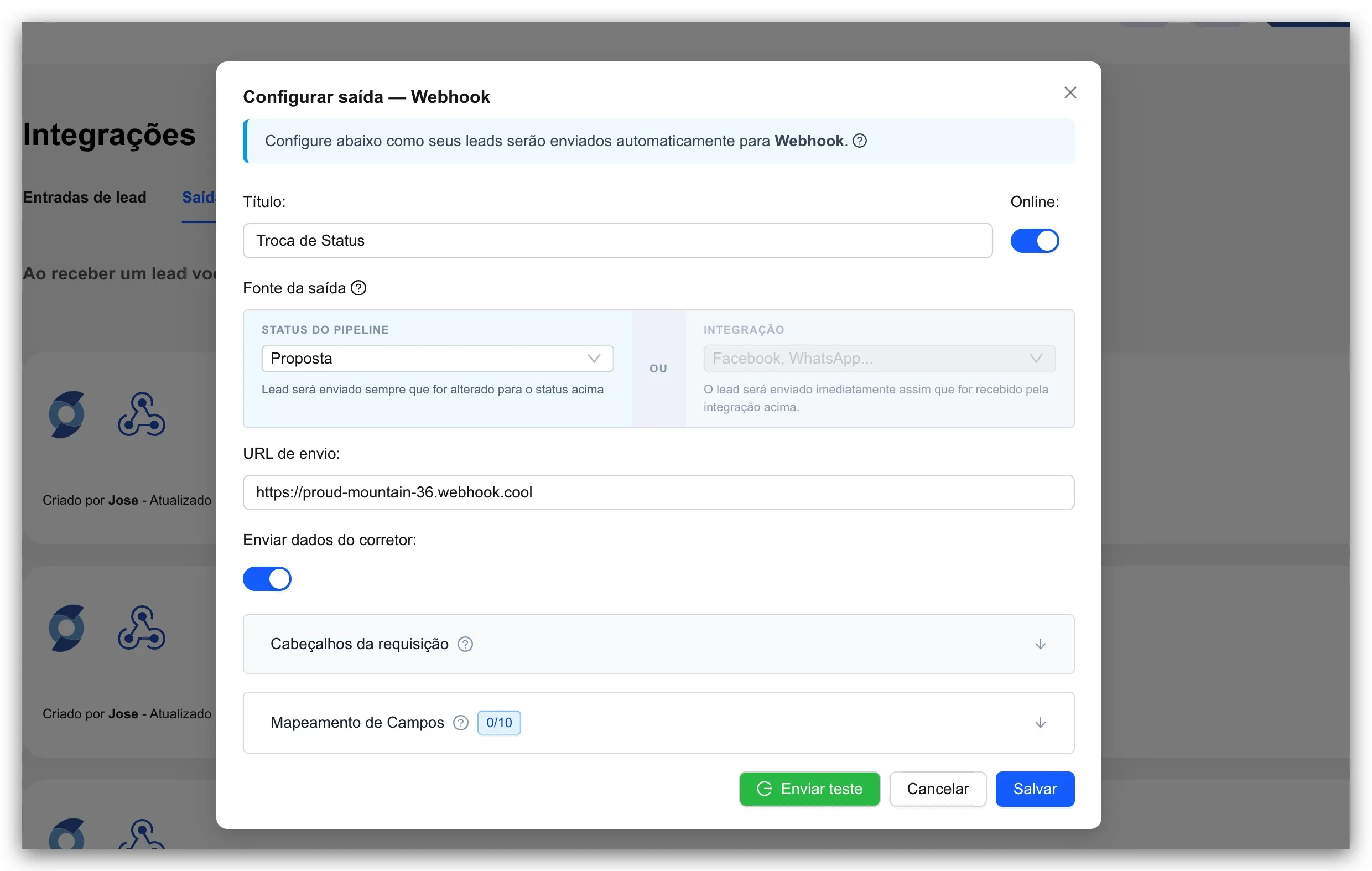Click help icon next to Mapeamento de Campos

460,723
